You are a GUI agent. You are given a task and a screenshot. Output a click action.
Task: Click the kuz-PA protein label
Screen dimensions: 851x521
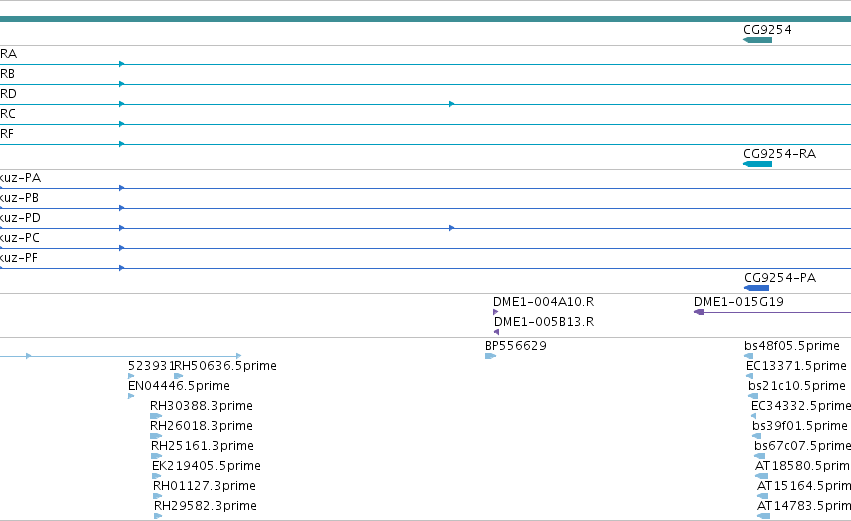pos(21,178)
